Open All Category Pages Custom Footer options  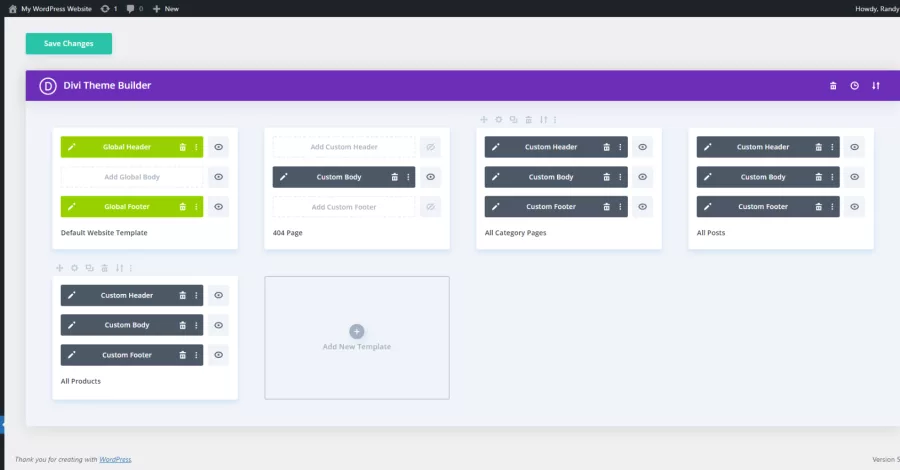pyautogui.click(x=620, y=207)
